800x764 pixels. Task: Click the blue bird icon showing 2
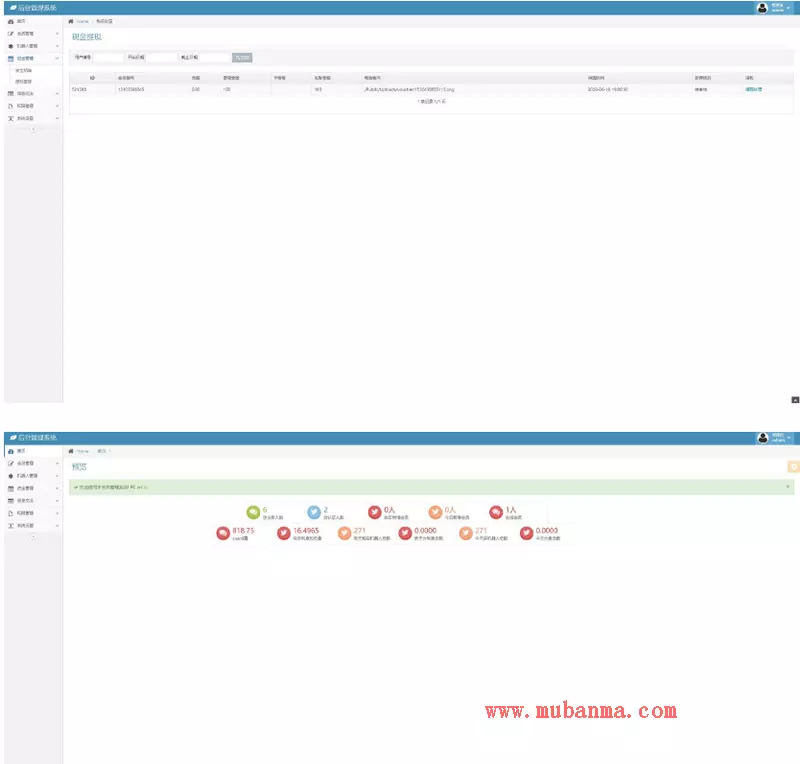(314, 513)
